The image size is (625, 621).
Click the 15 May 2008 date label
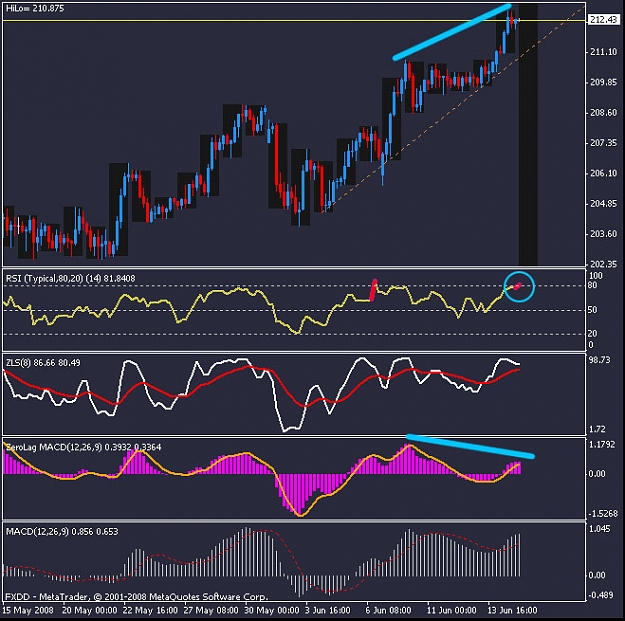28,610
